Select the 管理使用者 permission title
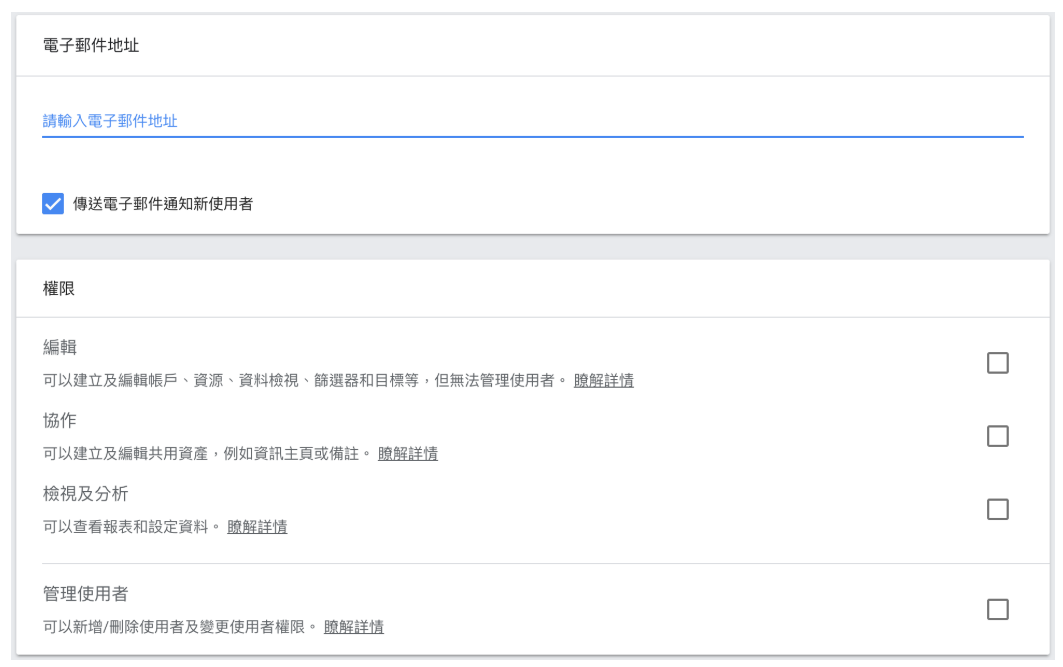The width and height of the screenshot is (1063, 667). point(85,593)
